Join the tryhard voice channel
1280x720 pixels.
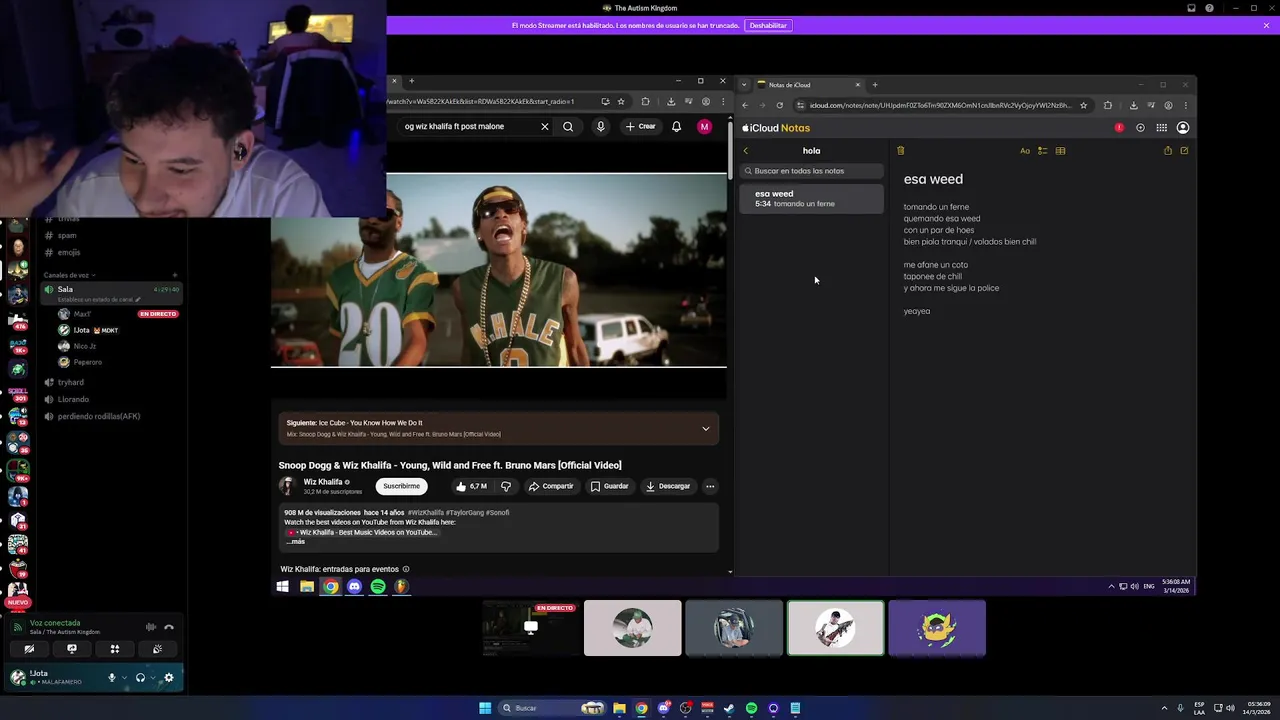point(70,382)
